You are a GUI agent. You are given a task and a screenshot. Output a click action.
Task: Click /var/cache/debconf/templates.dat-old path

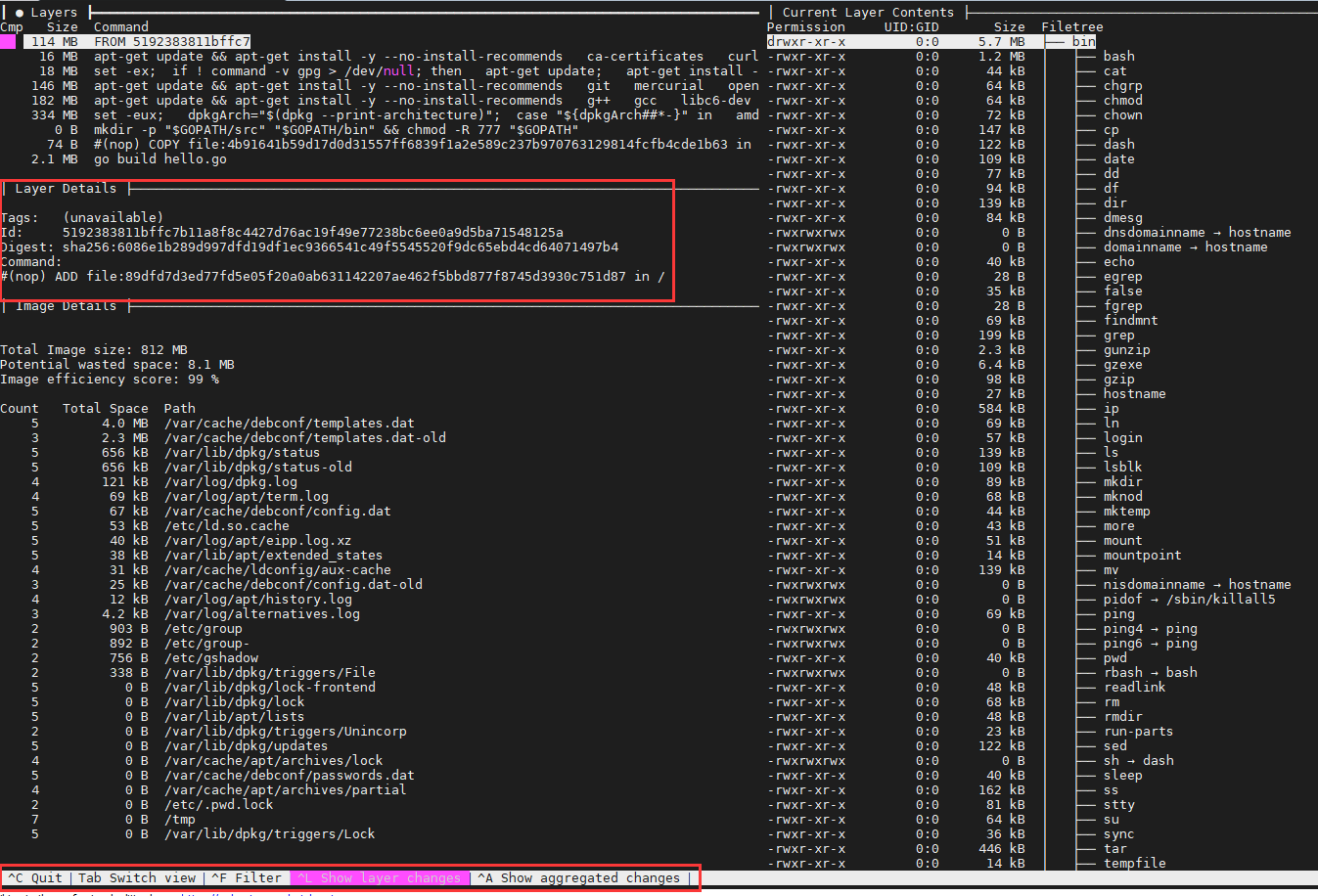305,438
